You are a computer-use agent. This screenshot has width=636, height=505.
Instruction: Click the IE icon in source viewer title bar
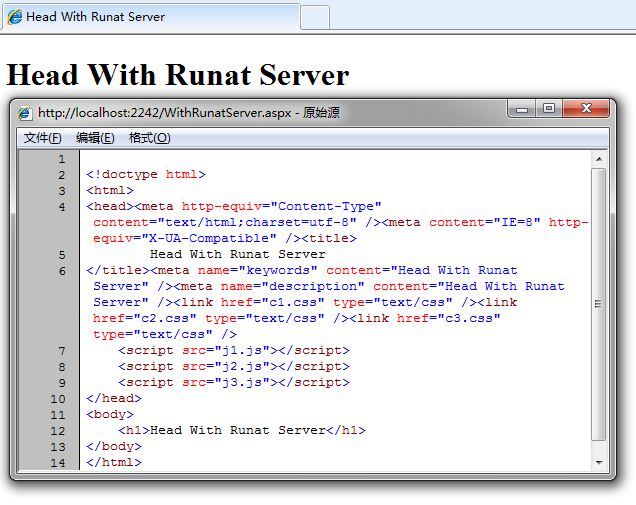[25, 113]
